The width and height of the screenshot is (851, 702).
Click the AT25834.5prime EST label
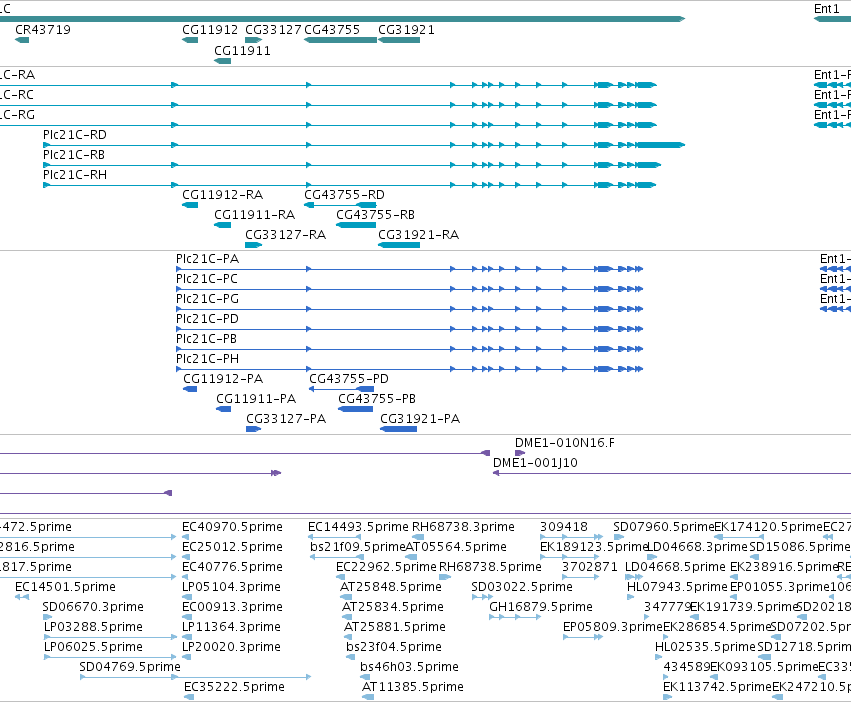[x=393, y=607]
